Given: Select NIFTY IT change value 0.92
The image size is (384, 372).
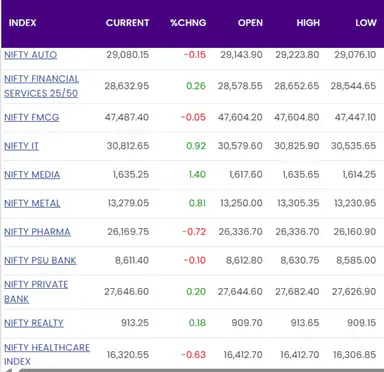Looking at the screenshot, I should pos(196,146).
